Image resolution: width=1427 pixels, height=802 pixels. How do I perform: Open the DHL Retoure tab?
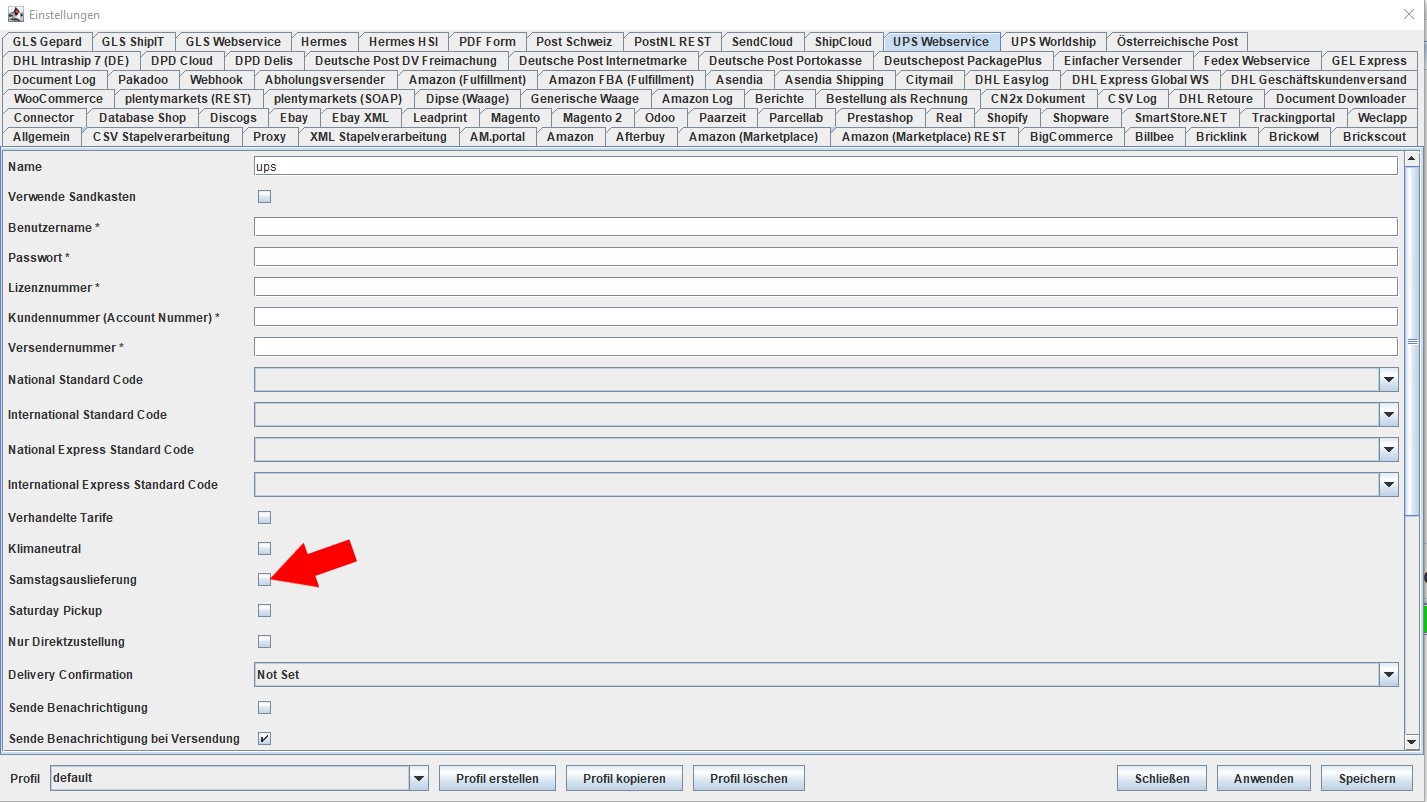(x=1216, y=99)
